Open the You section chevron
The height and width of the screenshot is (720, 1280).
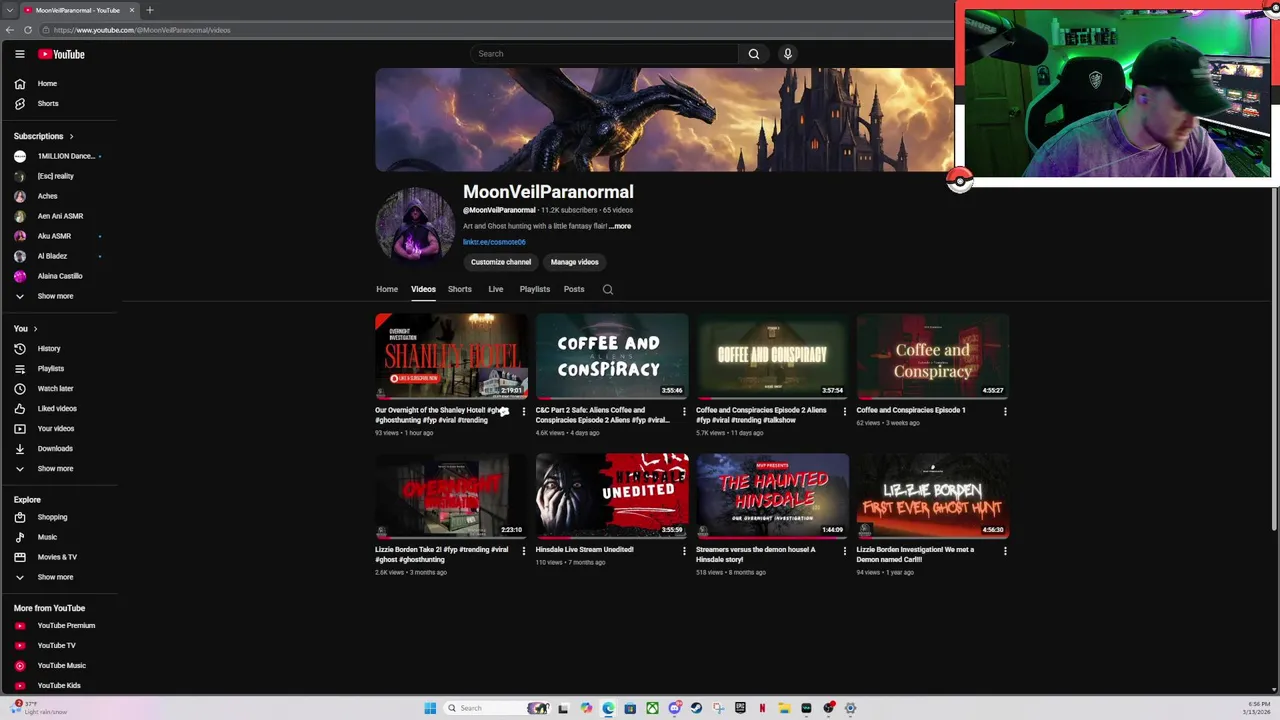(x=35, y=329)
